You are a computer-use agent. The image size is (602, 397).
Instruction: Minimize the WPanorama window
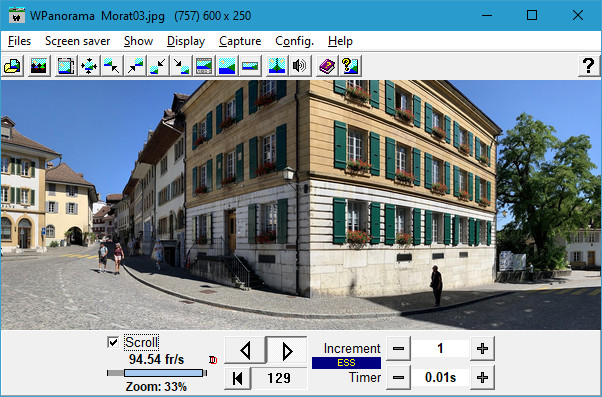487,15
